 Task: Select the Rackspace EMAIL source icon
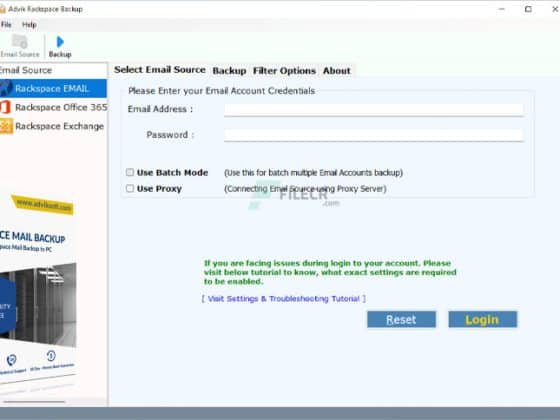pos(6,88)
